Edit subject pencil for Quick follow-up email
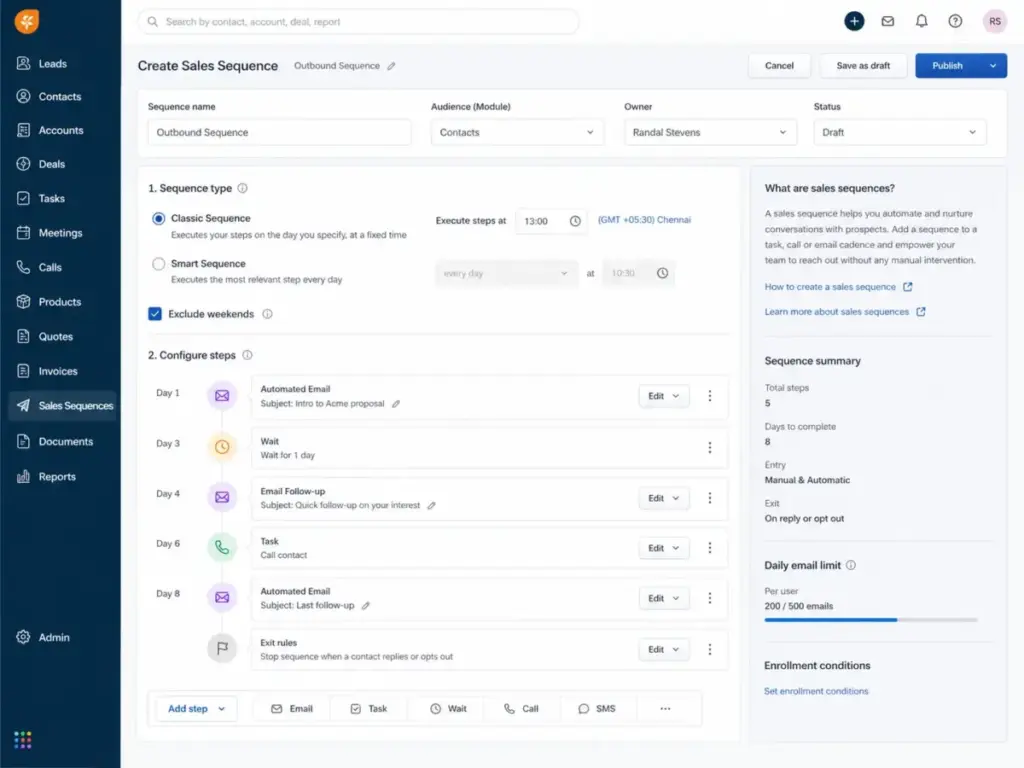Screen dimensions: 1024x768 pos(431,505)
